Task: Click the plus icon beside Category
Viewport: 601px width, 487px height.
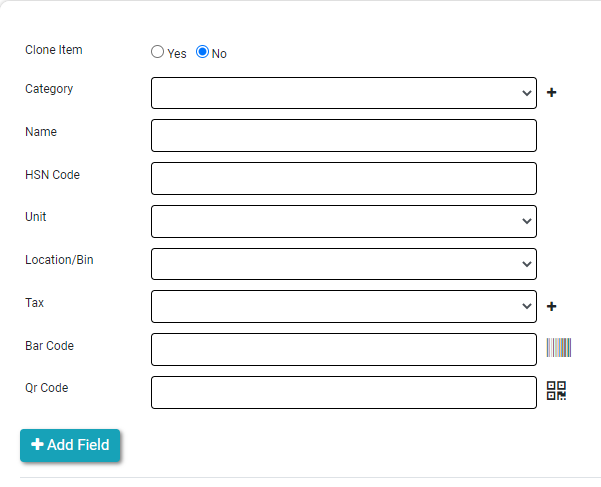Action: [551, 93]
